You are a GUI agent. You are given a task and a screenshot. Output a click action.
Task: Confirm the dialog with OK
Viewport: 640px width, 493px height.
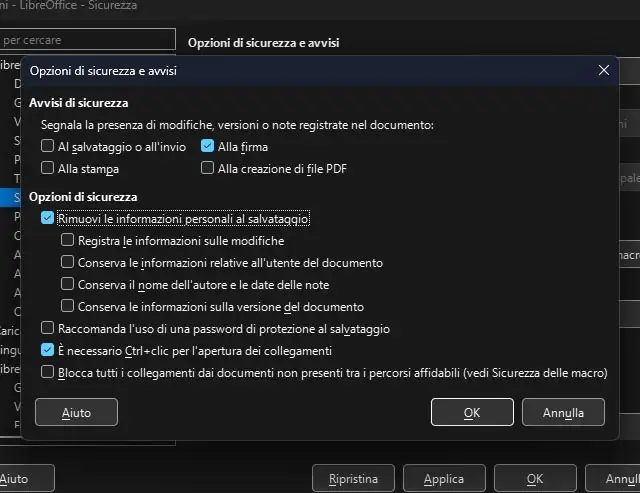472,411
